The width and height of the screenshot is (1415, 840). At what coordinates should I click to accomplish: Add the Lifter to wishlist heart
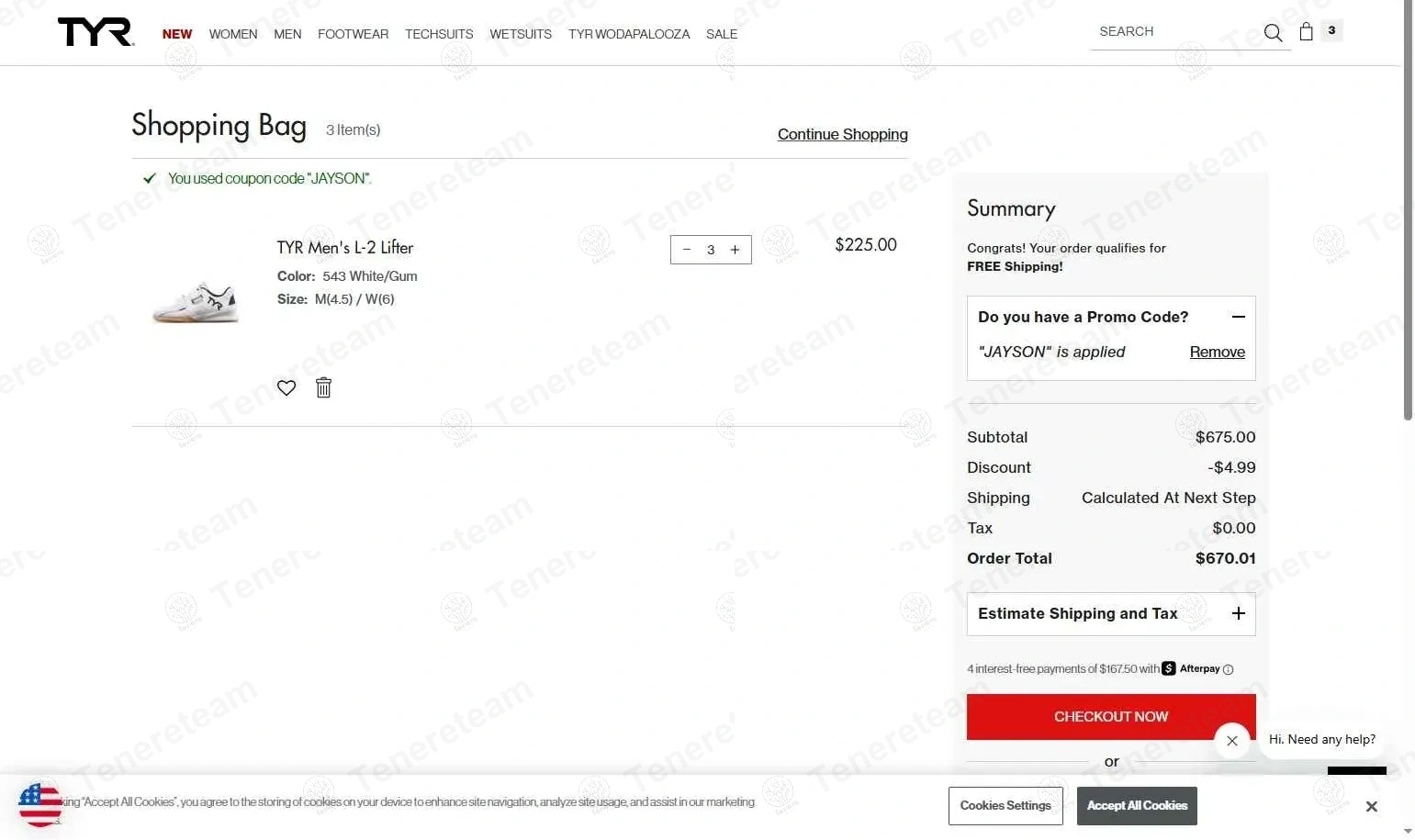click(286, 387)
